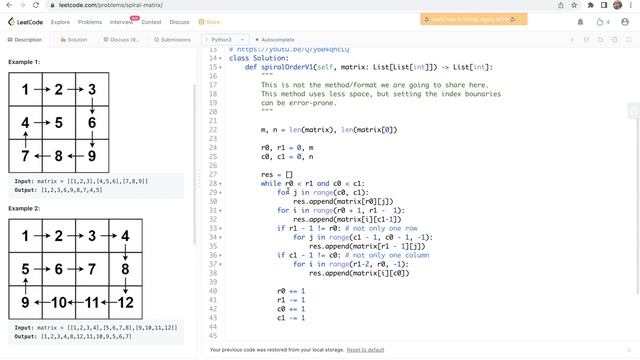Viewport: 640px width, 360px height.
Task: Fold spiralOrderV1 definition at line 15
Action: point(221,67)
